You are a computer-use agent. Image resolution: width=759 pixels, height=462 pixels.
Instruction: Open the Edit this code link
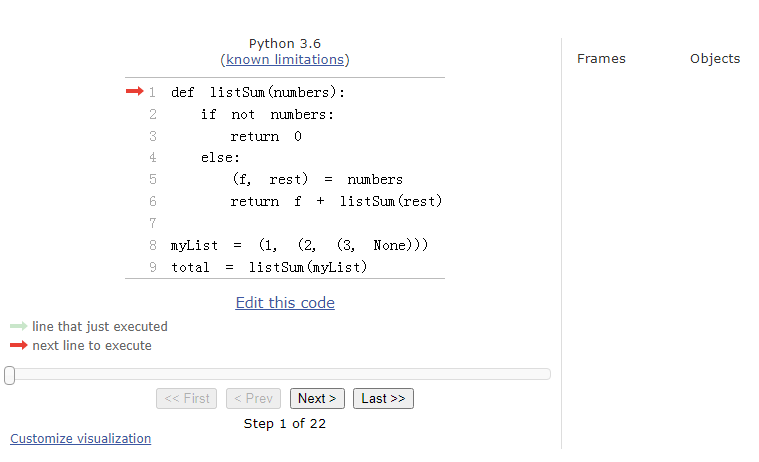pos(285,303)
